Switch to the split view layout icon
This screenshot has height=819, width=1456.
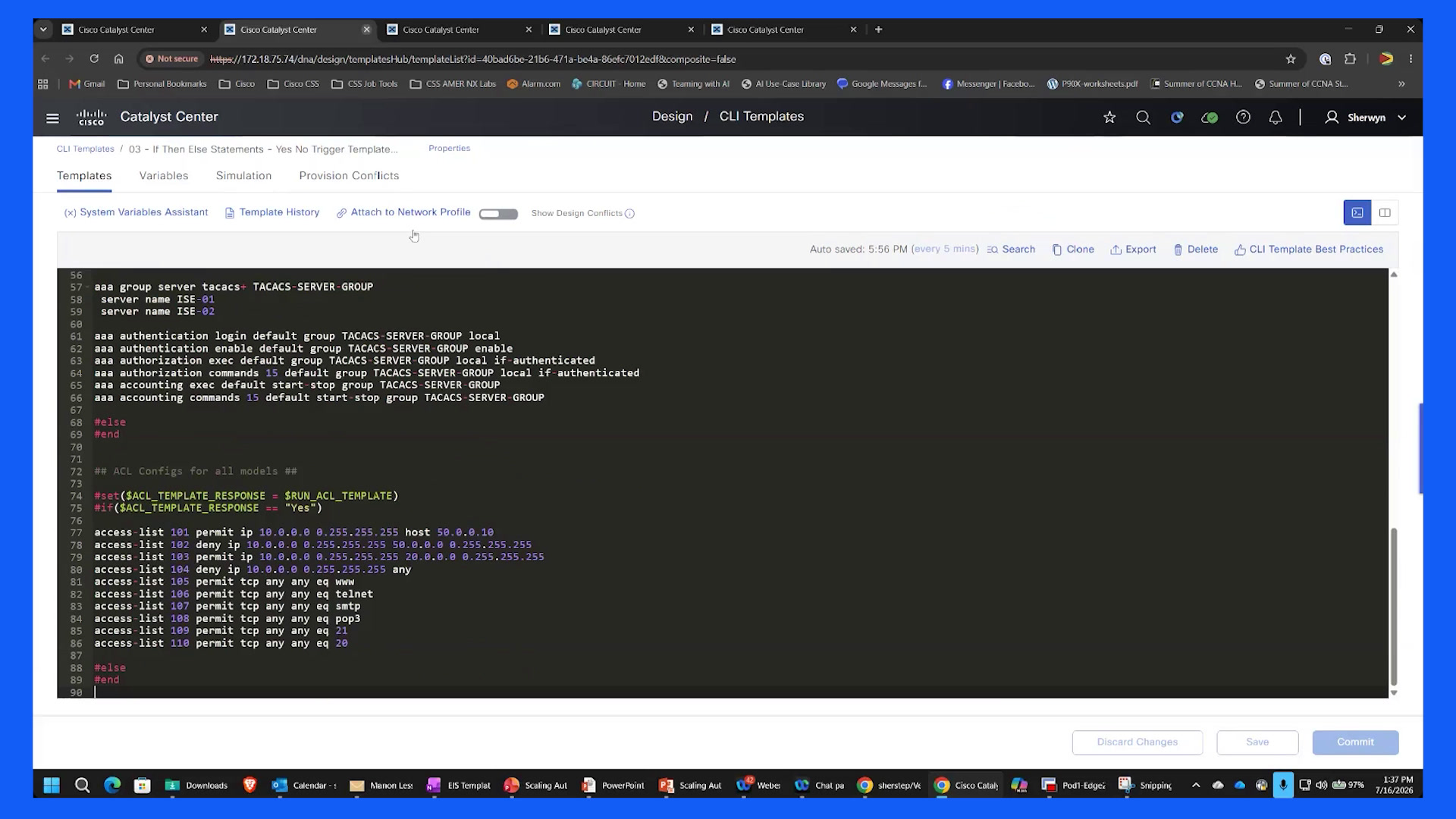pos(1385,213)
